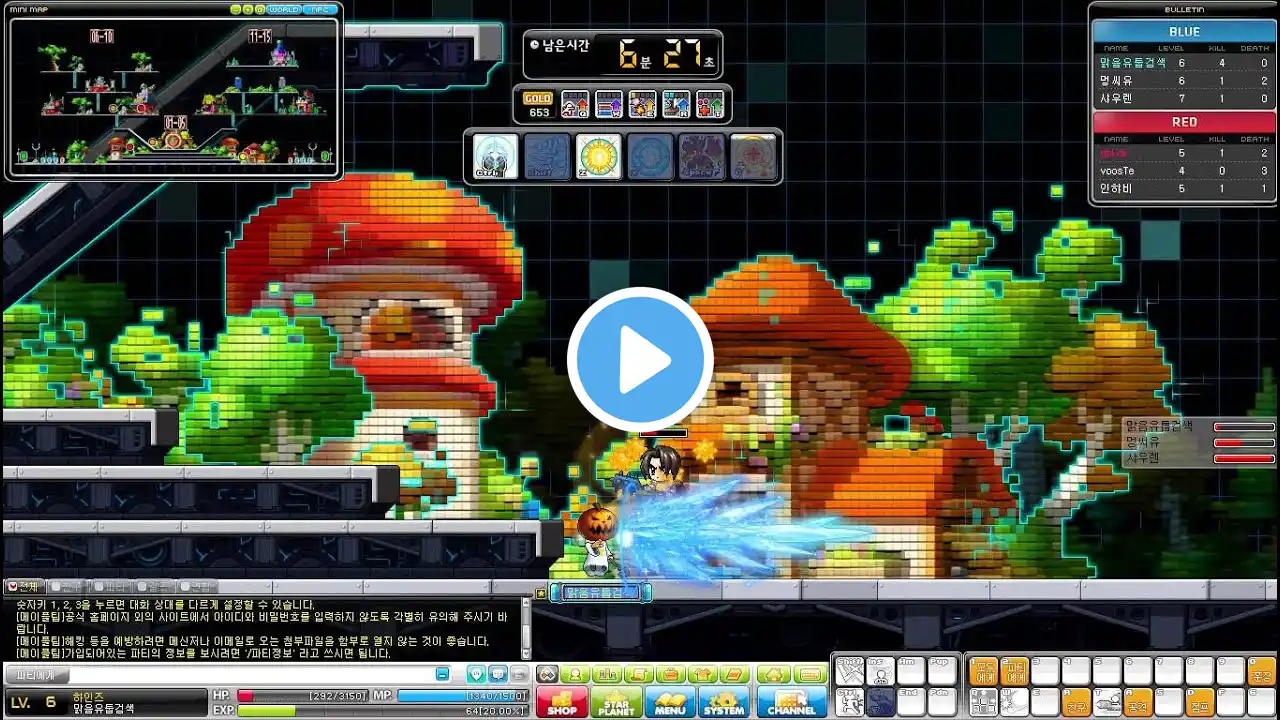Click the 친구 quickslot on key R
The image size is (1280, 720).
(x=1076, y=702)
